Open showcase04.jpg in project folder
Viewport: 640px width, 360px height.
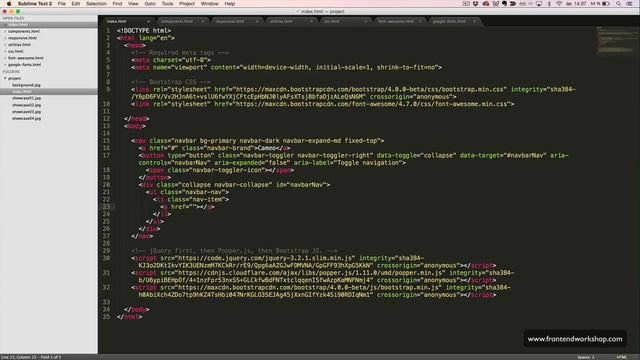pos(26,118)
